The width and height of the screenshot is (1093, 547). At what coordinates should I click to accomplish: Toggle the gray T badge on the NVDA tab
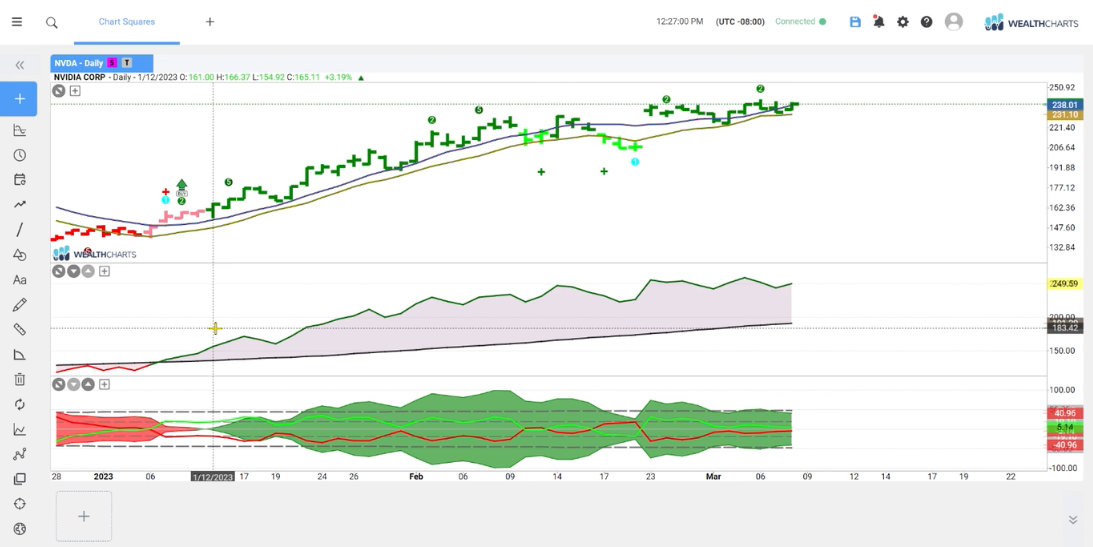128,63
